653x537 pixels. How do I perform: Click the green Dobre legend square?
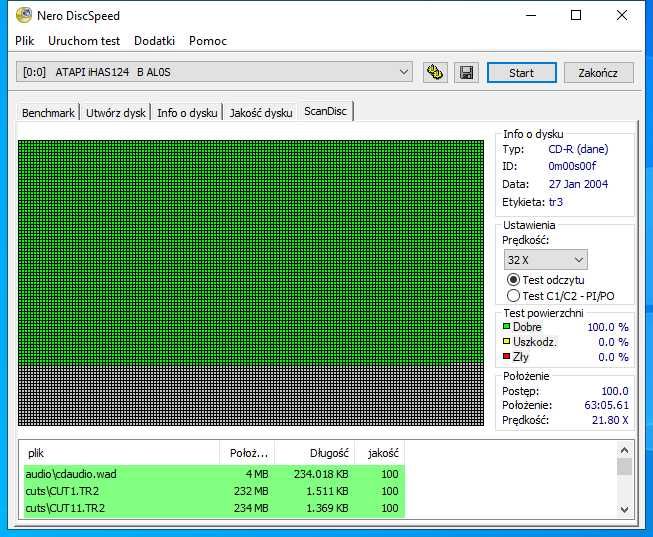(506, 327)
